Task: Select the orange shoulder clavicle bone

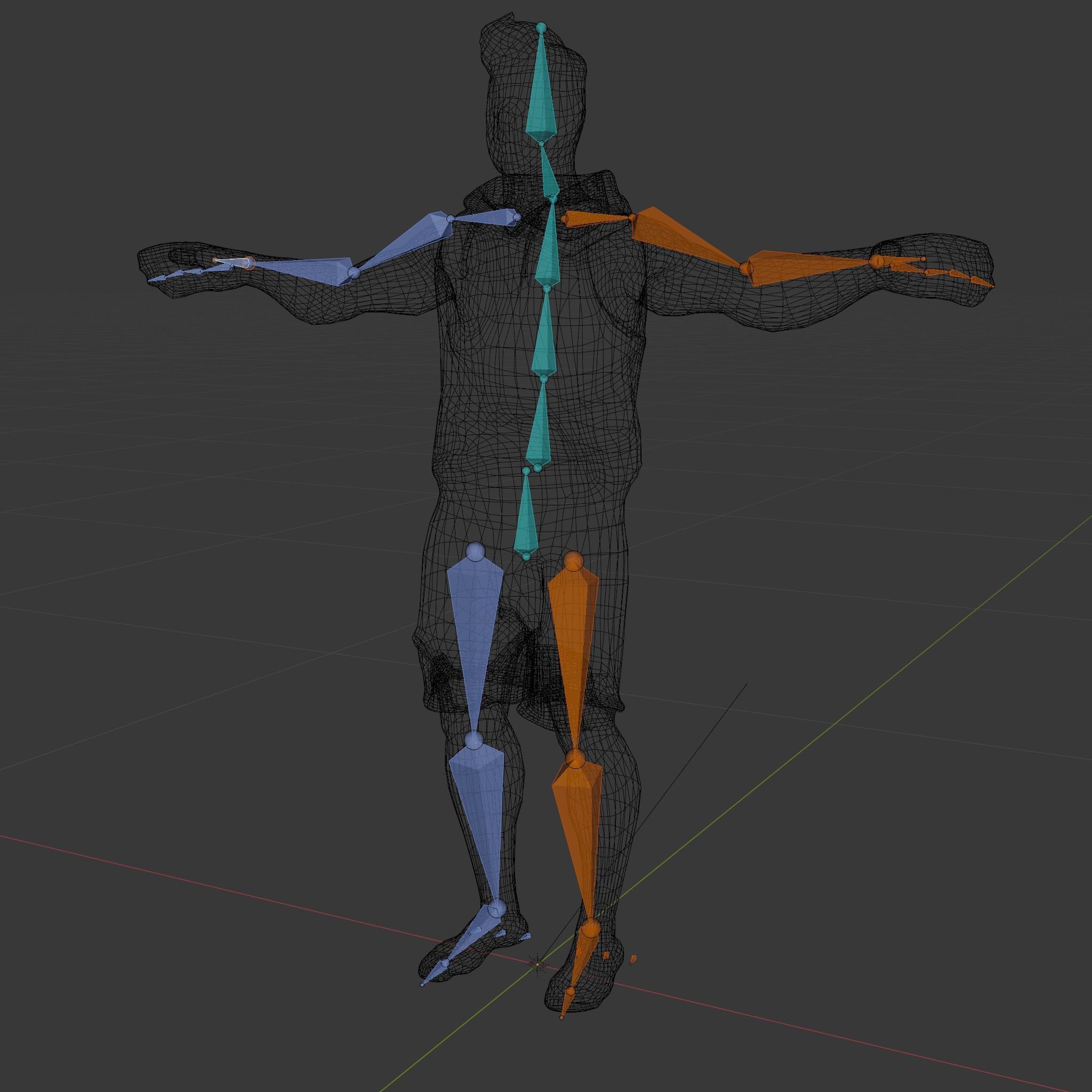Action: (599, 218)
